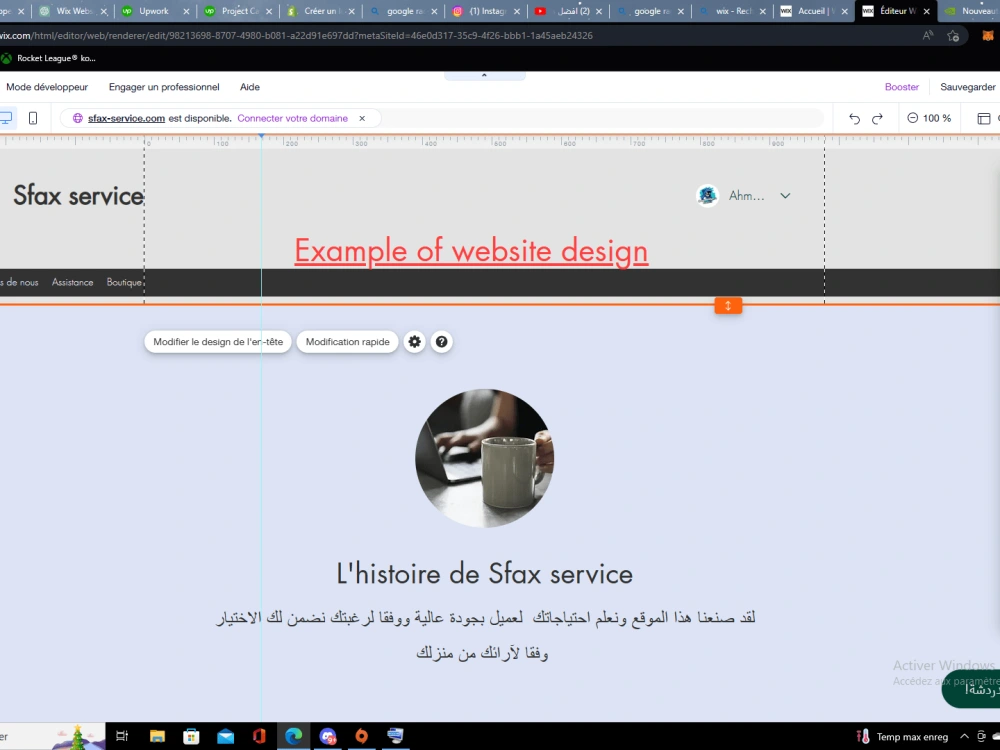Open the Aide menu

point(249,87)
